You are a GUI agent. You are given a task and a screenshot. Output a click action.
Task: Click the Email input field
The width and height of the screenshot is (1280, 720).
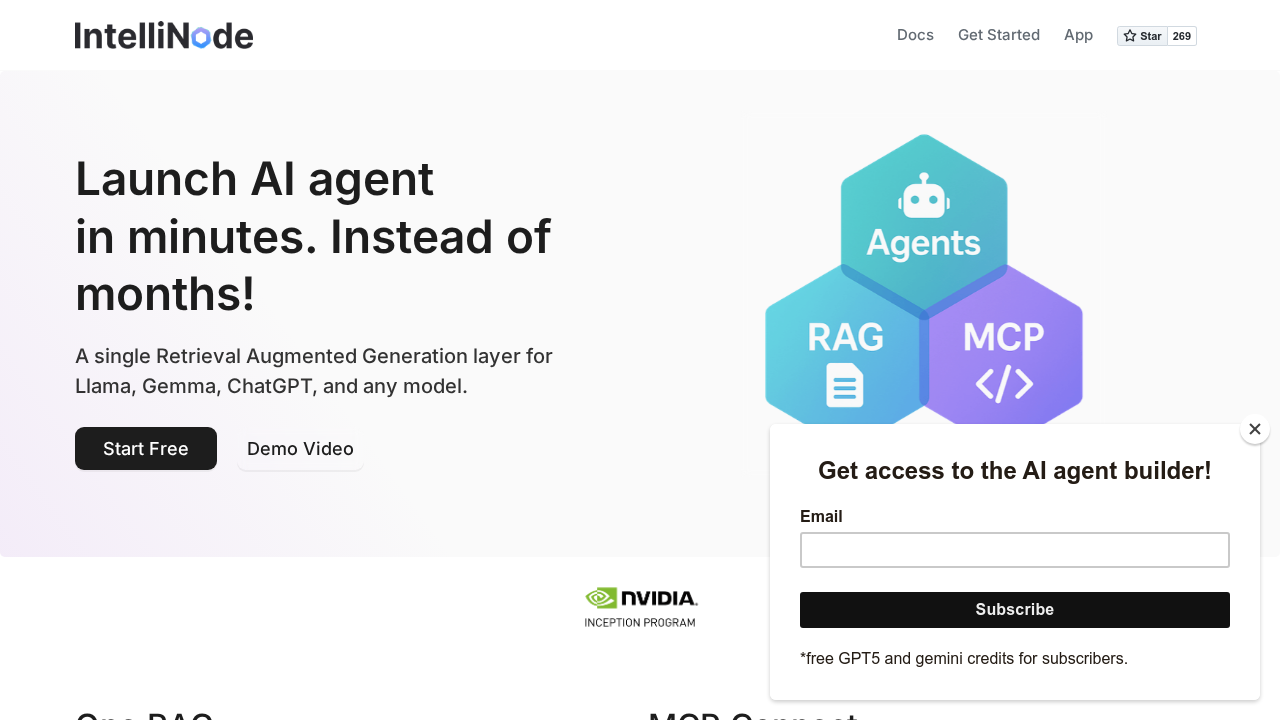tap(1014, 550)
